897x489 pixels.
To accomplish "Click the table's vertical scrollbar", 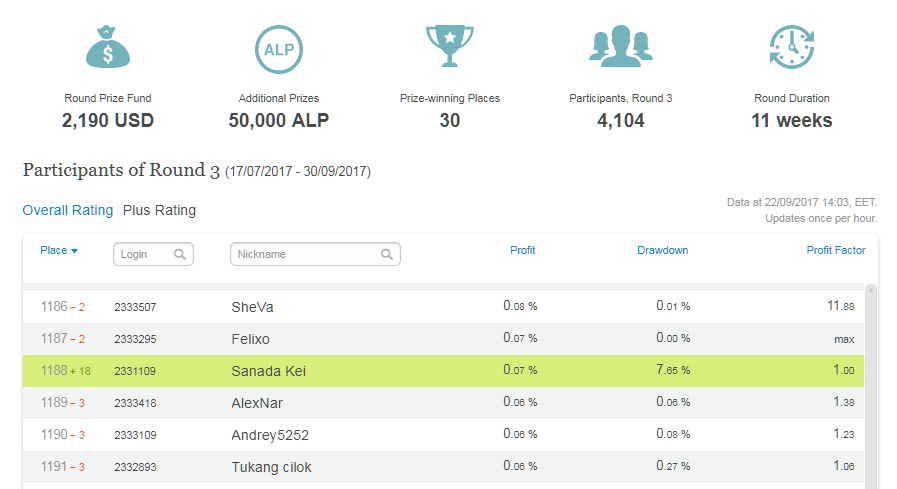I will point(871,386).
